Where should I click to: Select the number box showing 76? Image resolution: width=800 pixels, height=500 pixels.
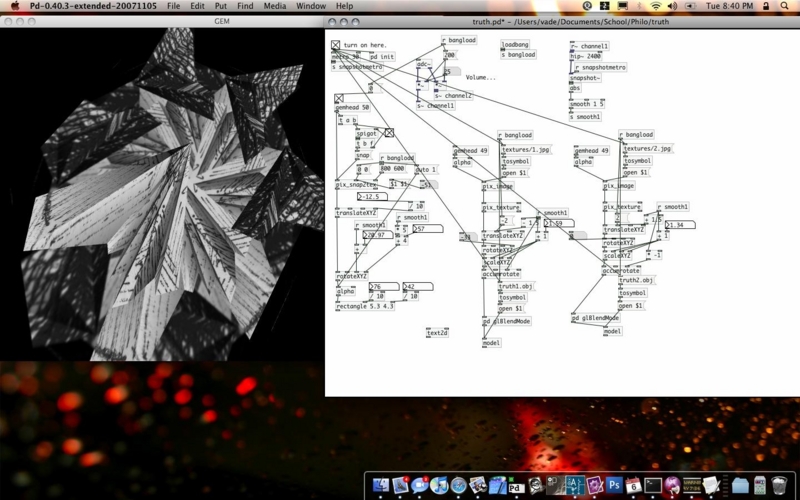384,287
